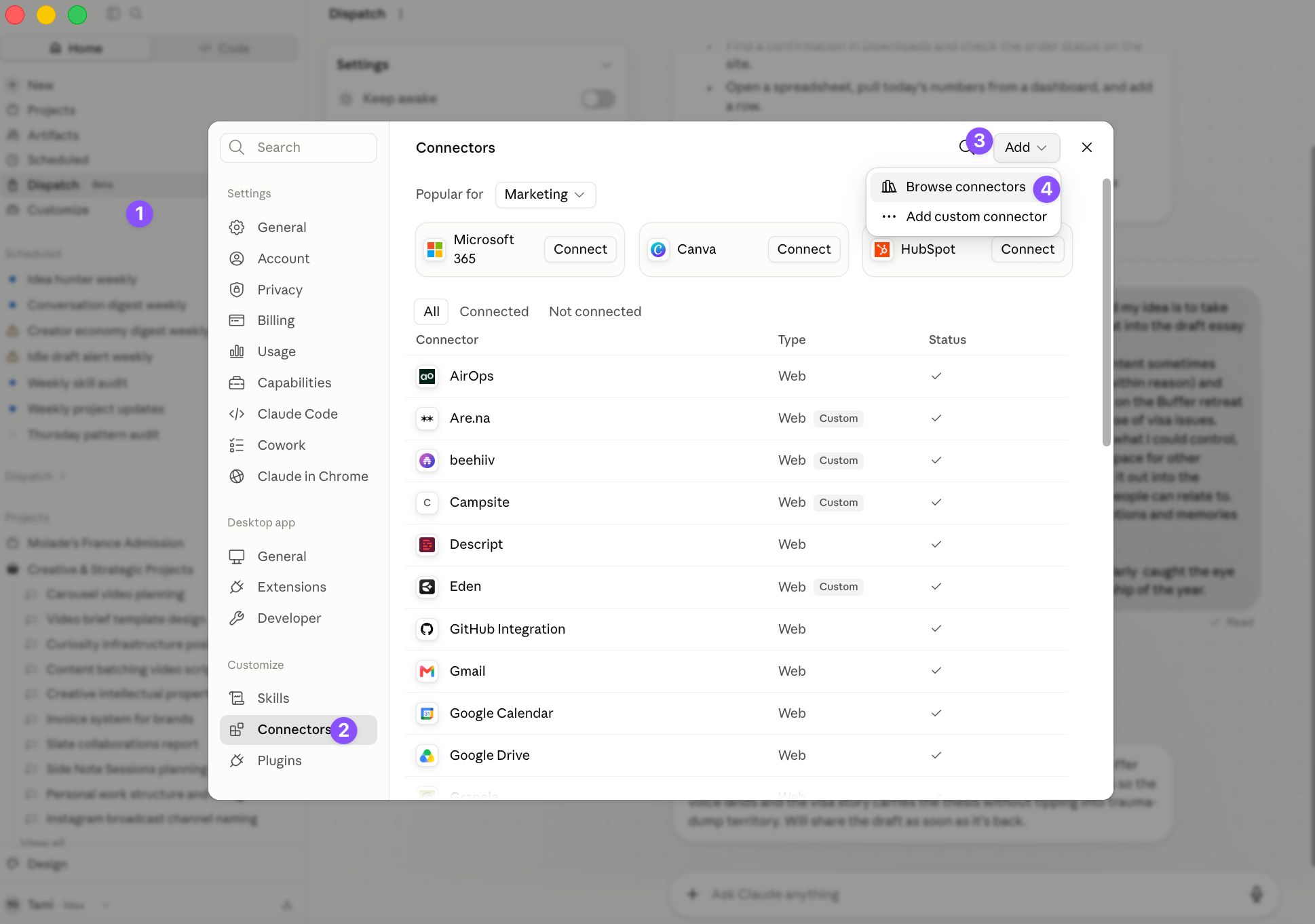The image size is (1315, 924).
Task: Open Account settings
Action: [299, 258]
